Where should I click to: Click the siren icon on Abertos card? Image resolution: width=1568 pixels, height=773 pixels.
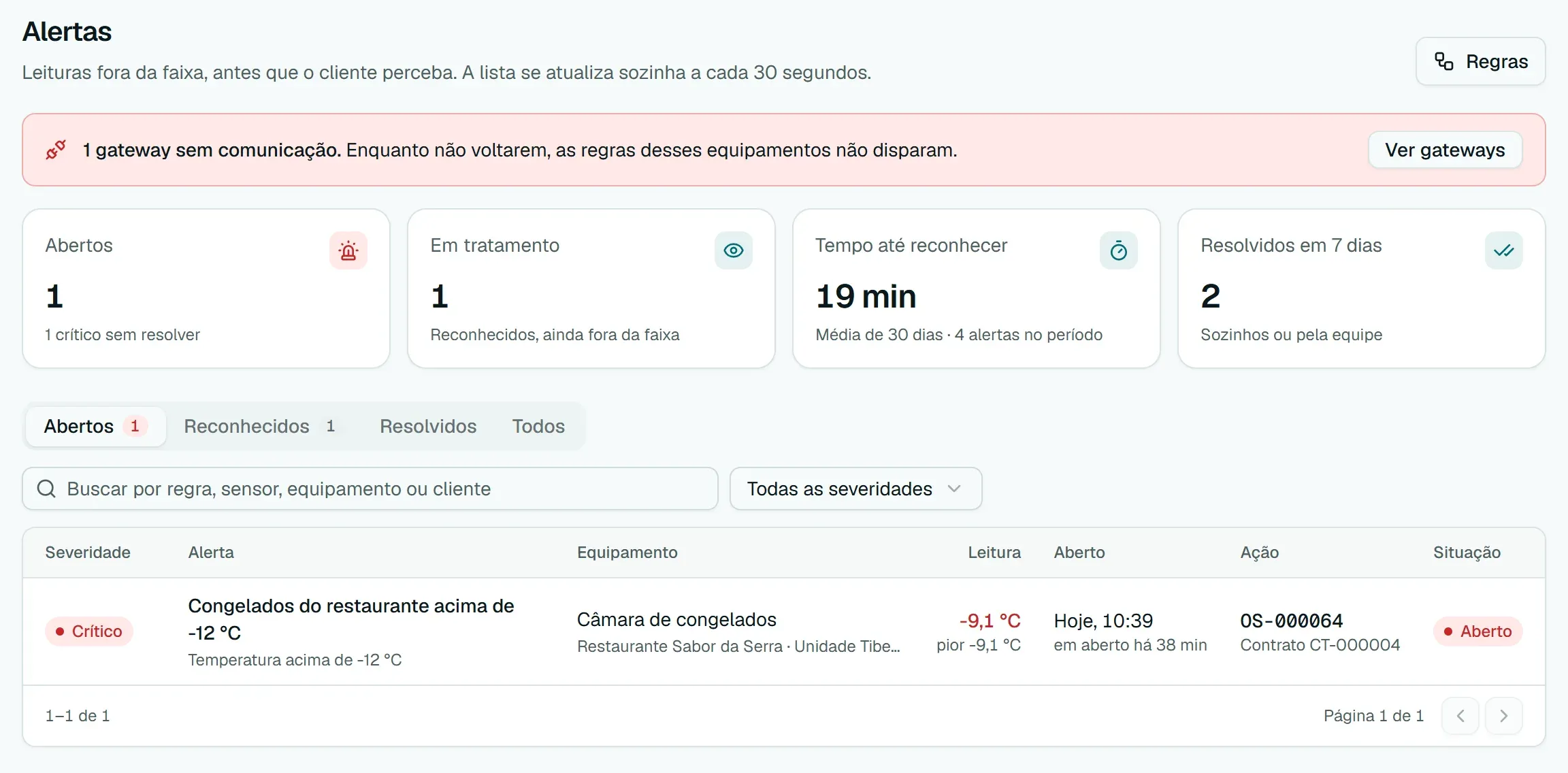coord(348,250)
